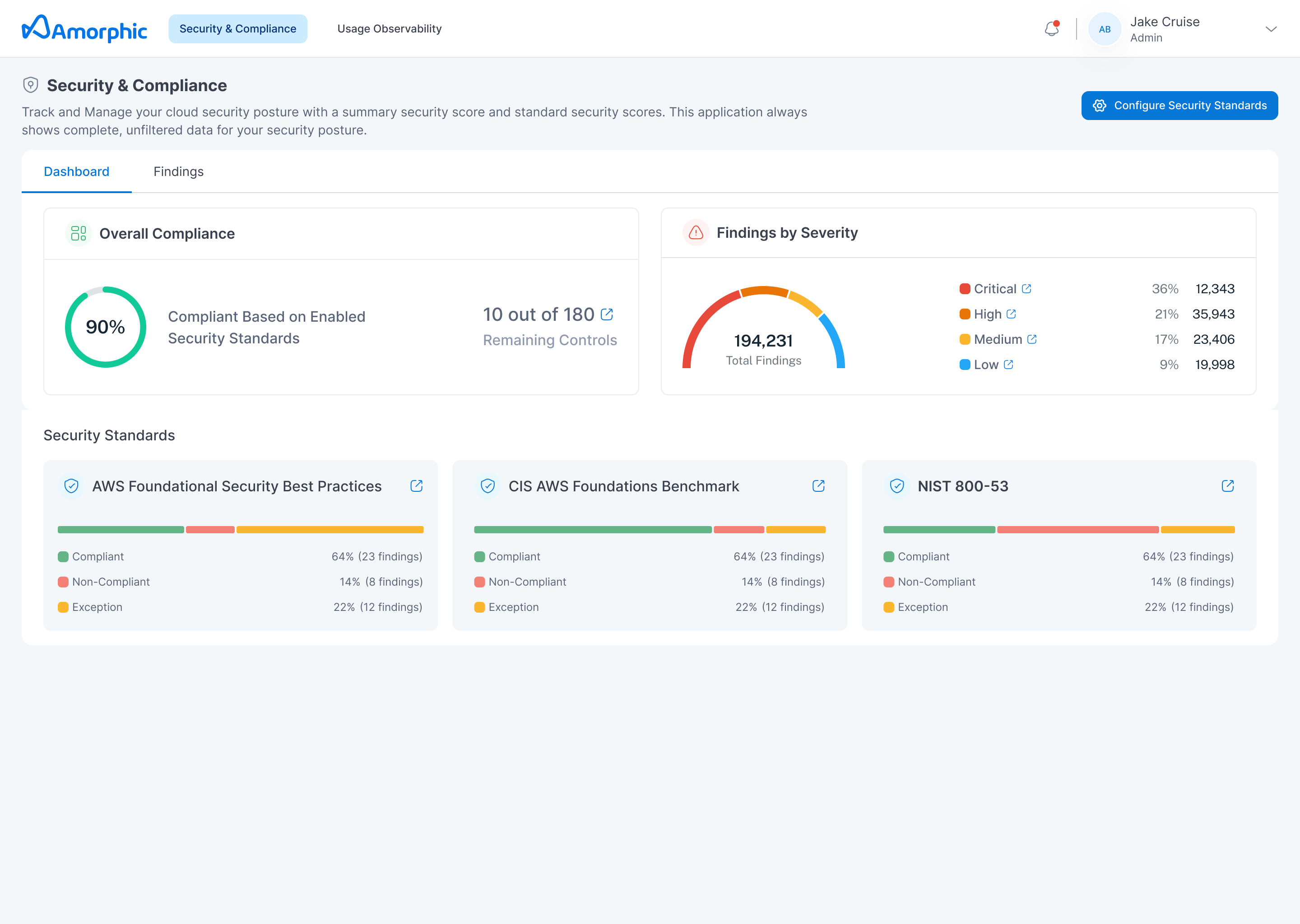1300x924 pixels.
Task: Click the NIST 800-53 title
Action: point(962,486)
